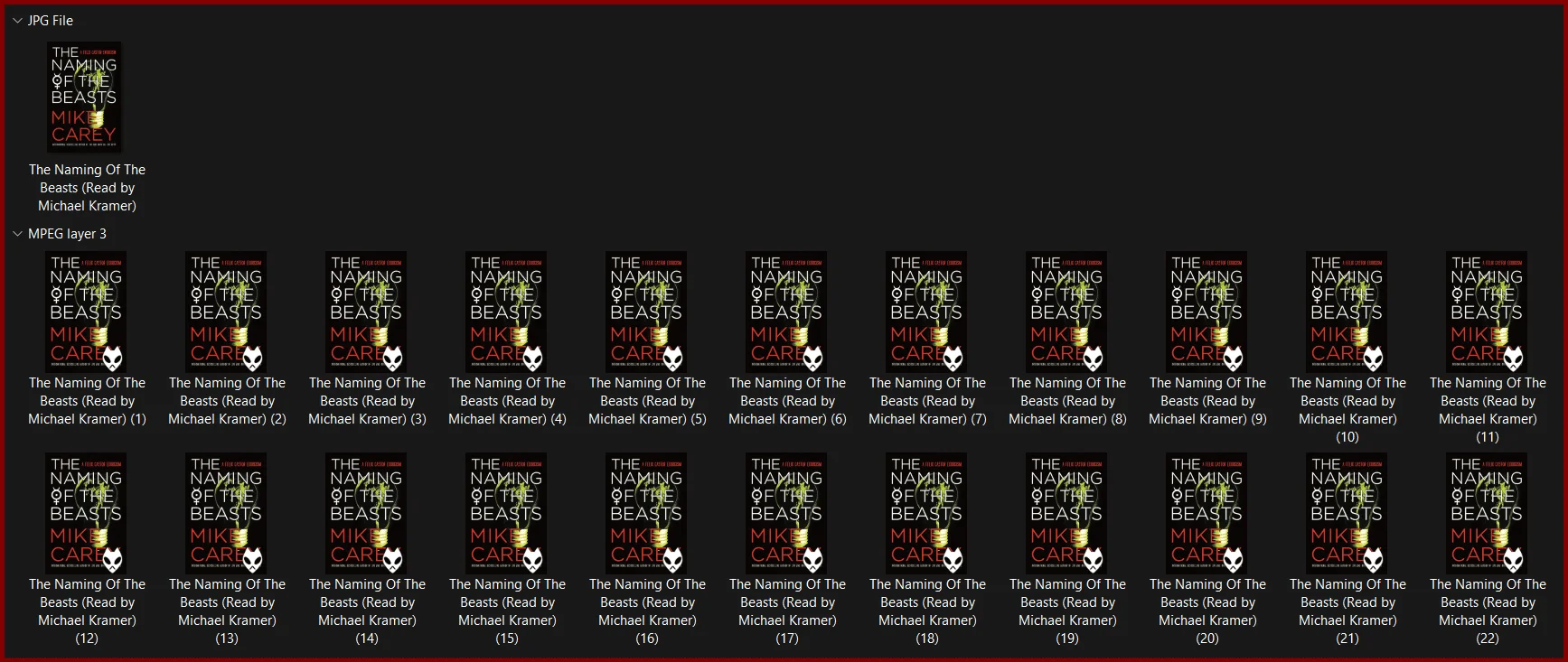
Task: Select MP3 file thumbnail numbered (7)
Action: point(926,312)
